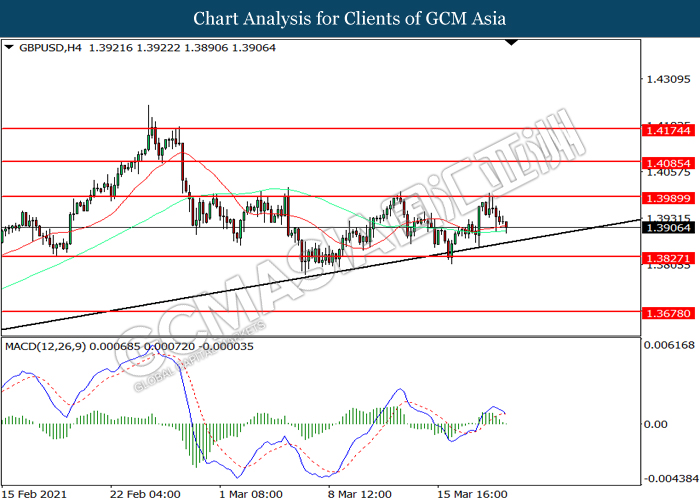Viewport: 700px width, 500px height.
Task: Click the current price 1.39064 black label
Action: pyautogui.click(x=668, y=228)
